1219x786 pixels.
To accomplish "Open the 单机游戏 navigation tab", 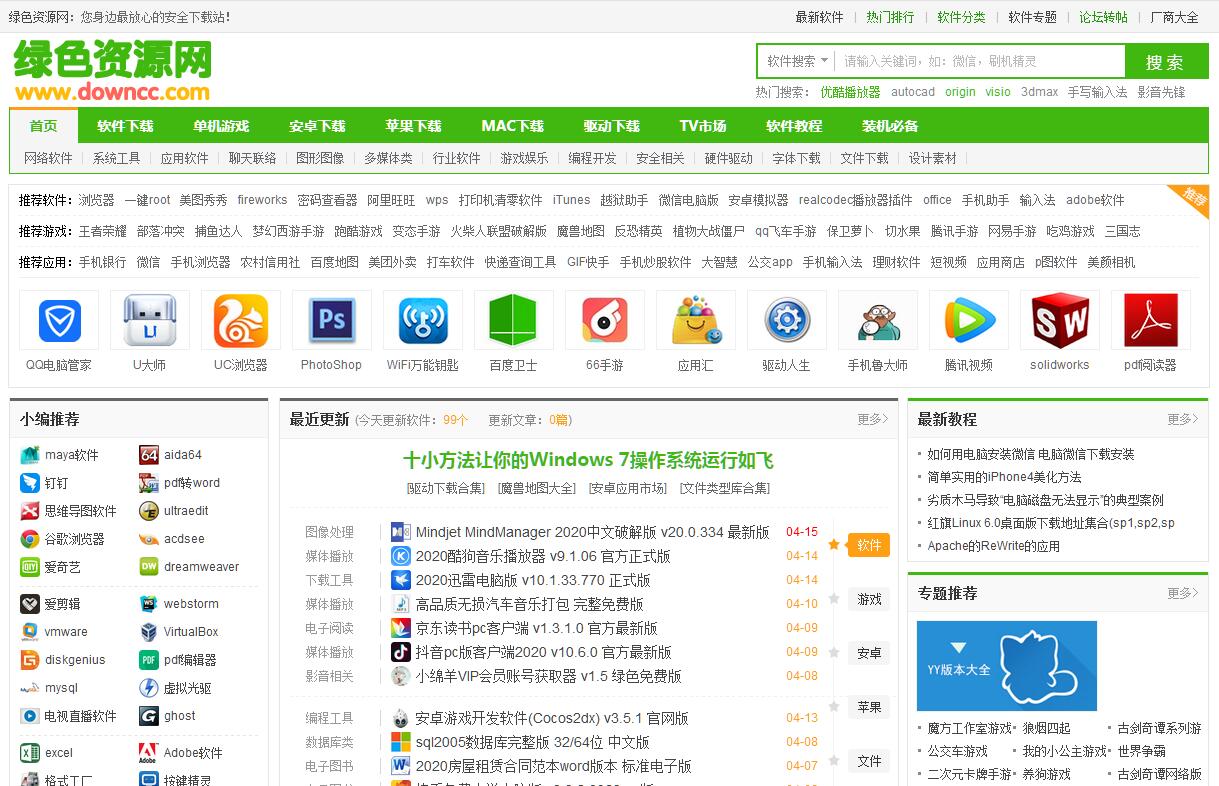I will [x=221, y=126].
